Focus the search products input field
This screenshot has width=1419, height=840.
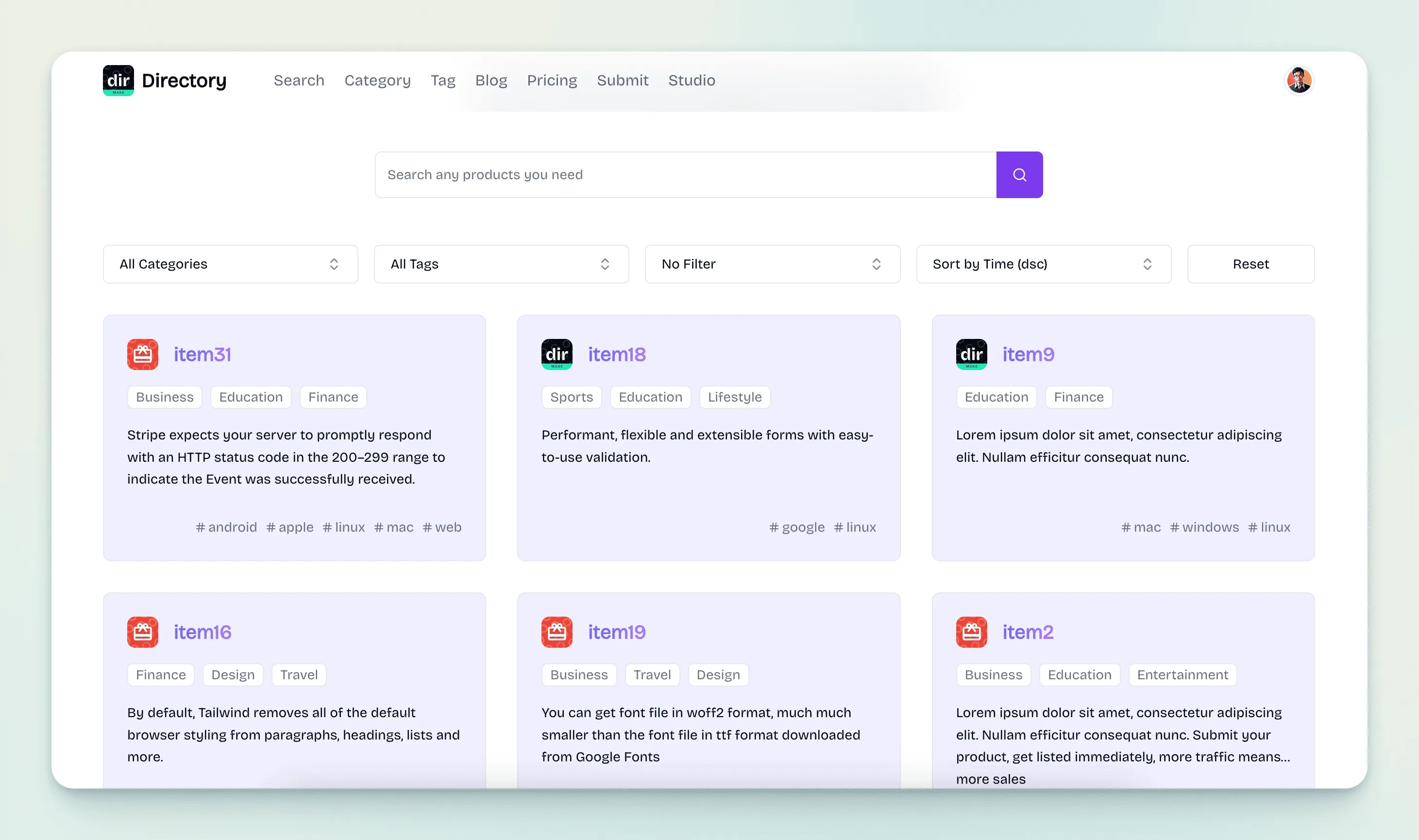(x=685, y=174)
